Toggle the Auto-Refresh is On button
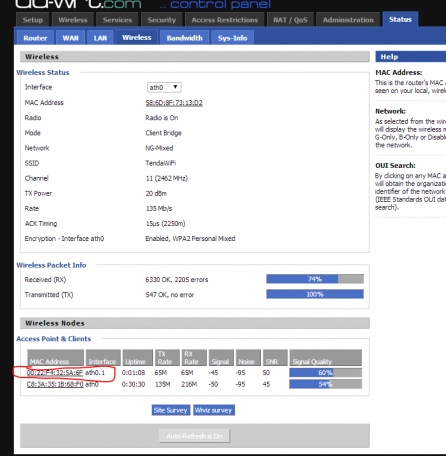The height and width of the screenshot is (456, 446). pos(194,436)
